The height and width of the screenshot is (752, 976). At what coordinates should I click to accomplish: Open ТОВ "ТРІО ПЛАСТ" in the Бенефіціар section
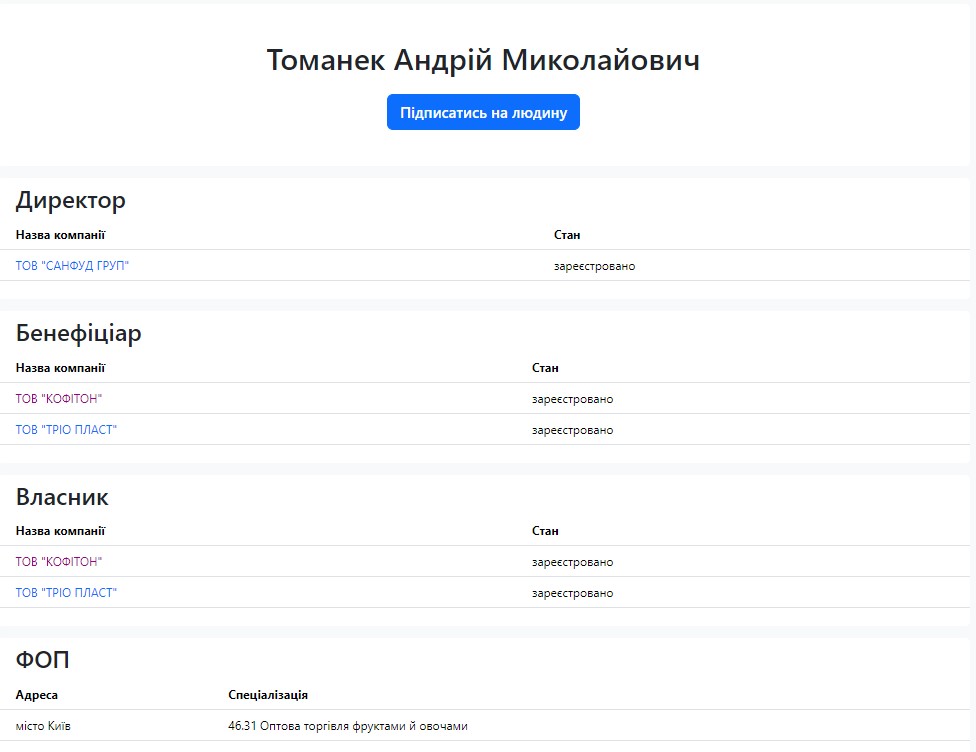(x=66, y=430)
